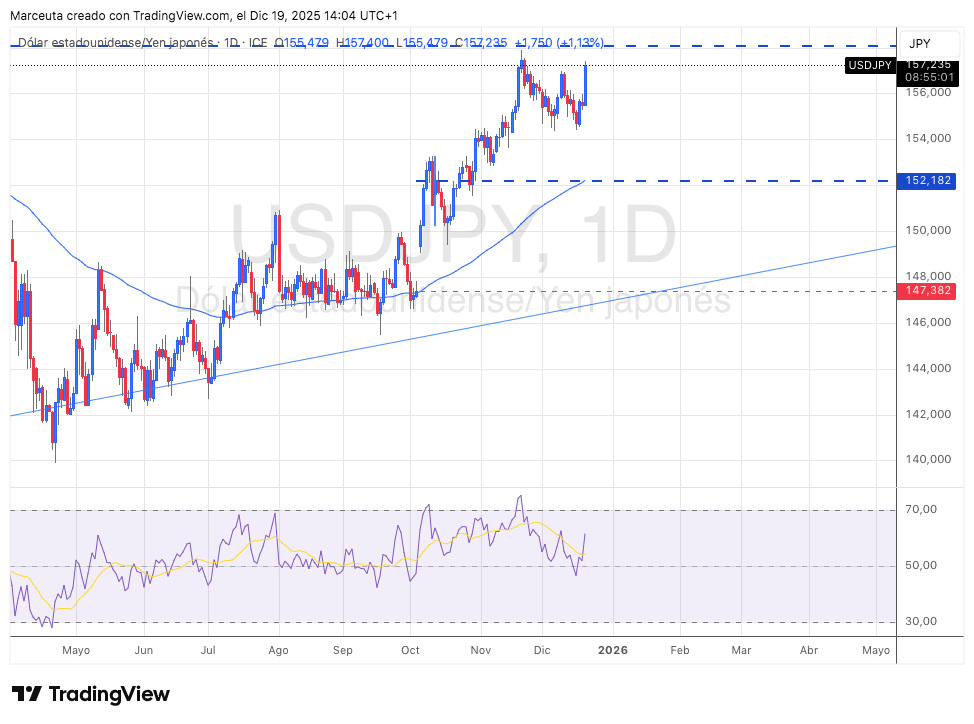
Task: Click the RSI 30,00 level label
Action: point(921,622)
